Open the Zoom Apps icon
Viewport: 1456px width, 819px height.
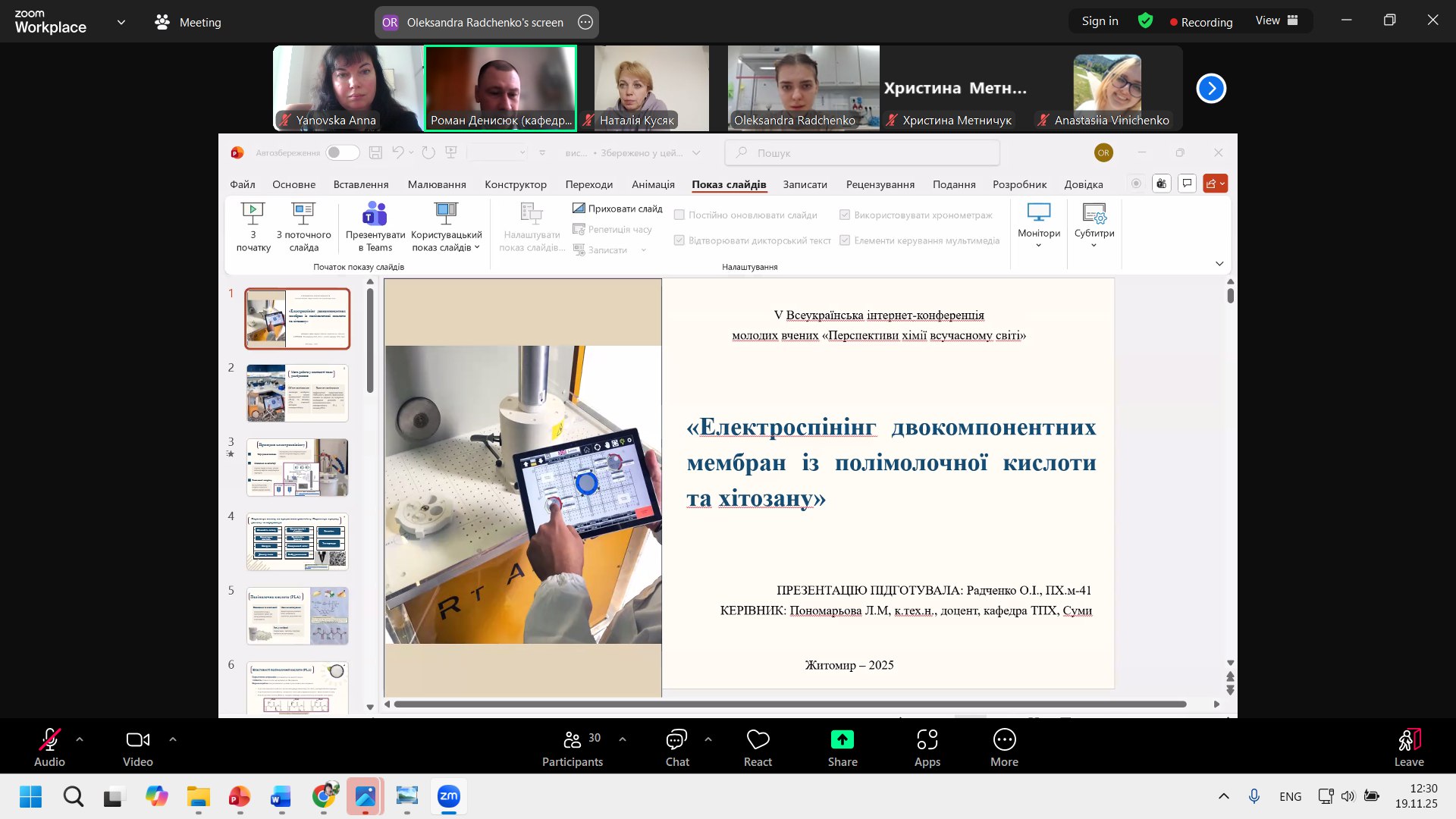(x=927, y=739)
